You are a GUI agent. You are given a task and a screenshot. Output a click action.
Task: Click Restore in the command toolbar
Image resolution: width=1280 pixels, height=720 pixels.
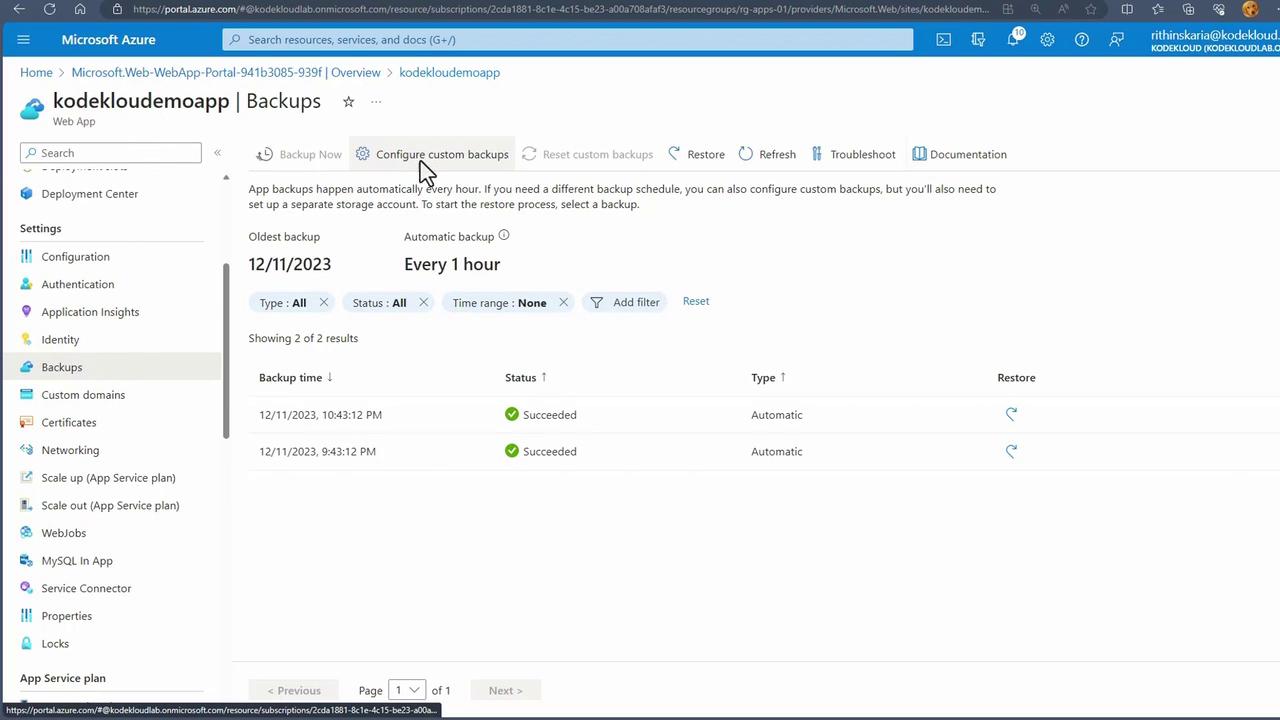tap(696, 154)
